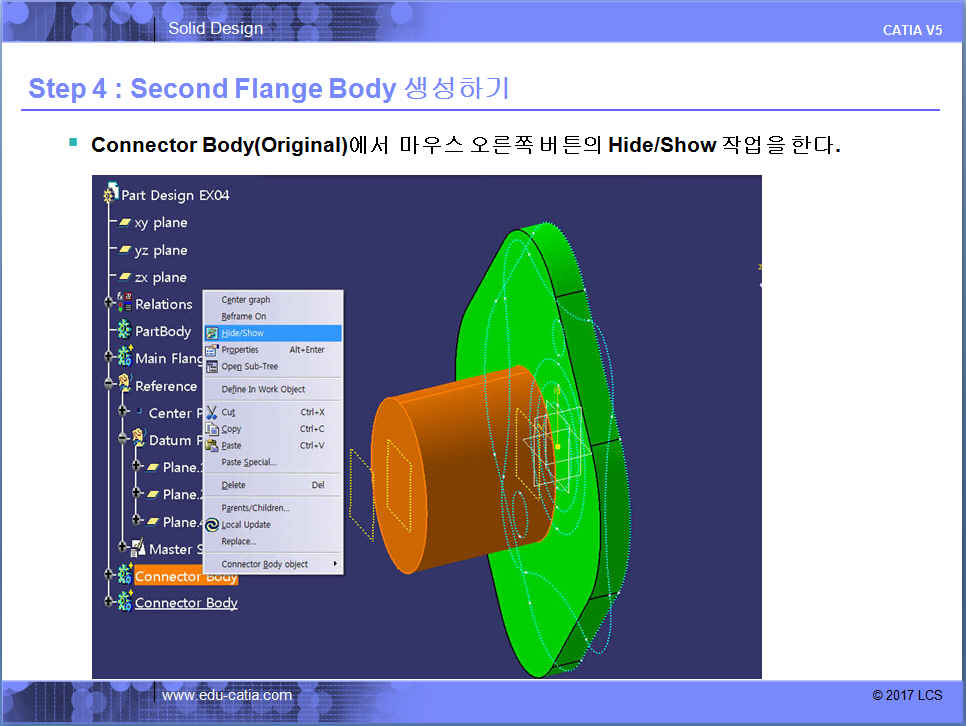
Task: Click the Open Sub-Tree icon
Action: (212, 367)
